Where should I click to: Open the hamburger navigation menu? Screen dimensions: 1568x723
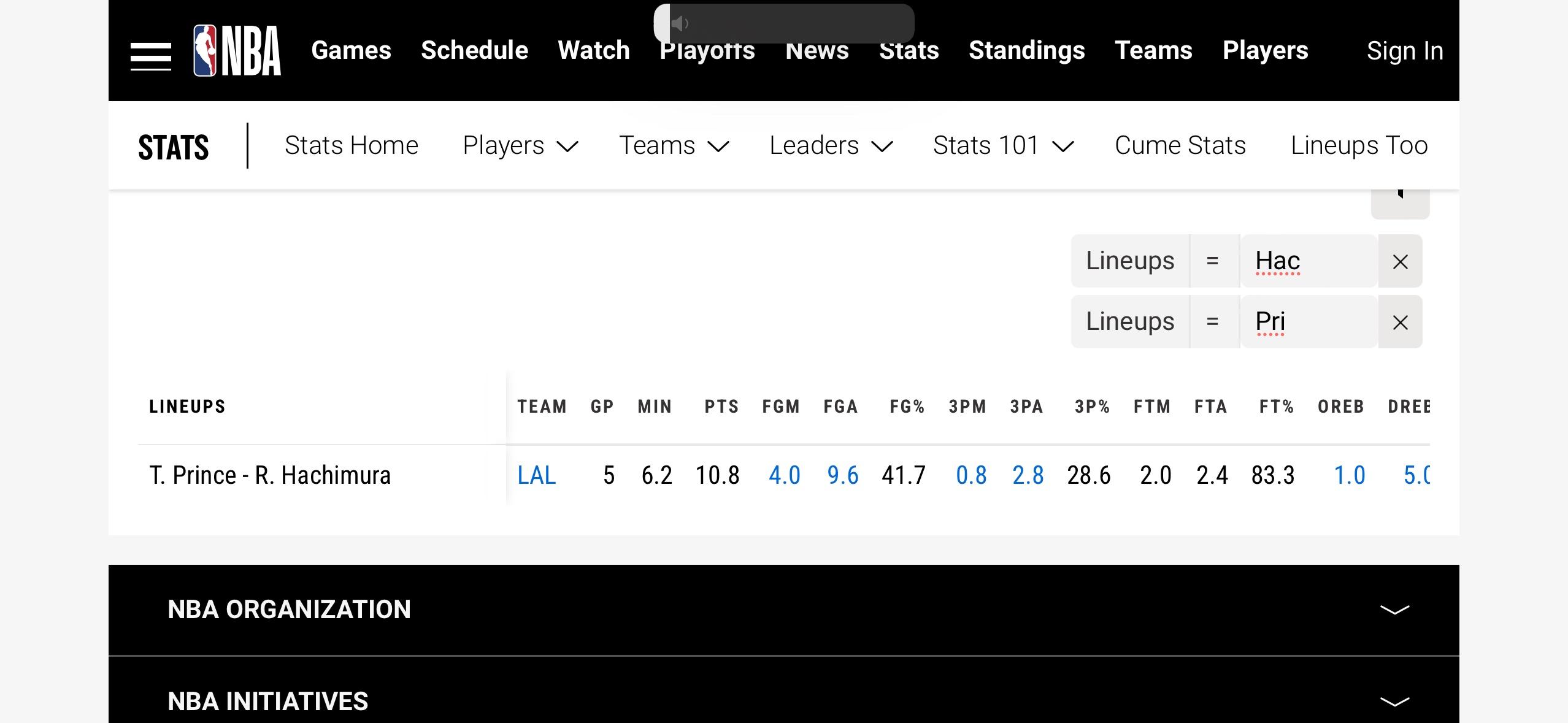[150, 56]
